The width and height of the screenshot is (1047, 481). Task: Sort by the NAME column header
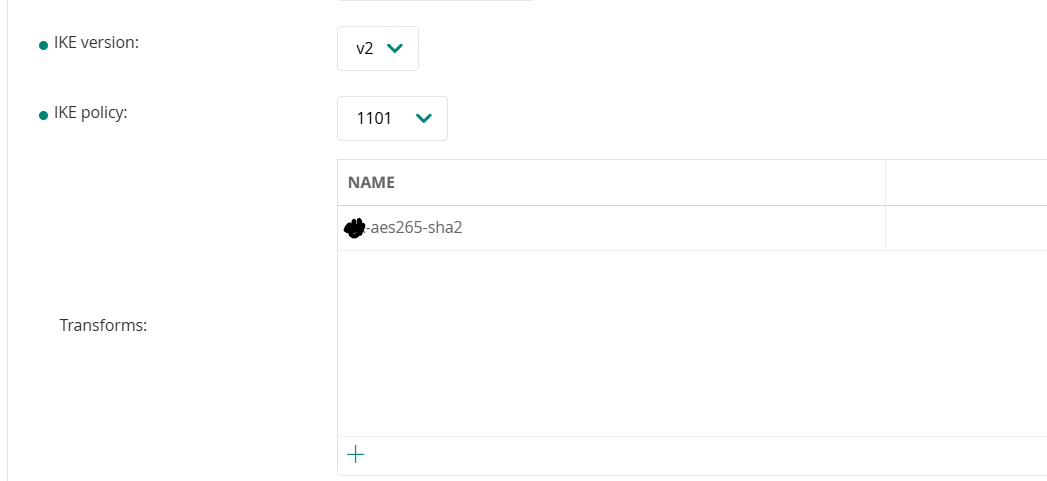[371, 182]
